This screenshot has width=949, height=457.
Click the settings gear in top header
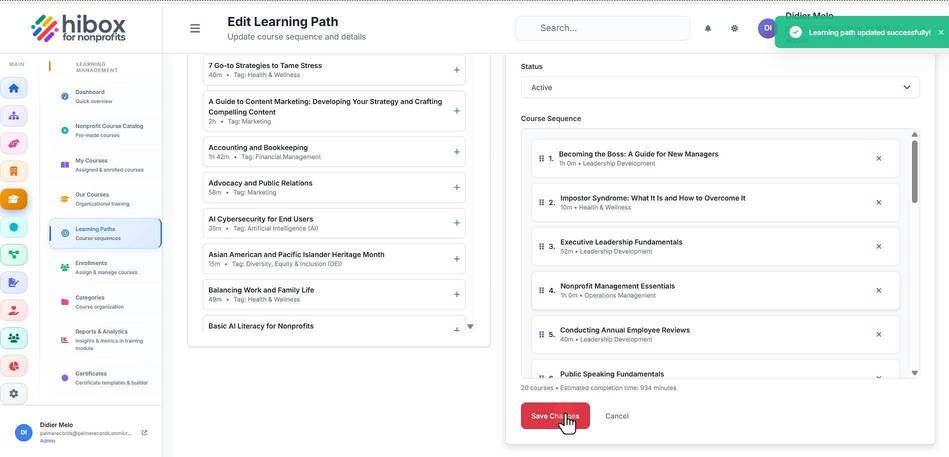[734, 28]
